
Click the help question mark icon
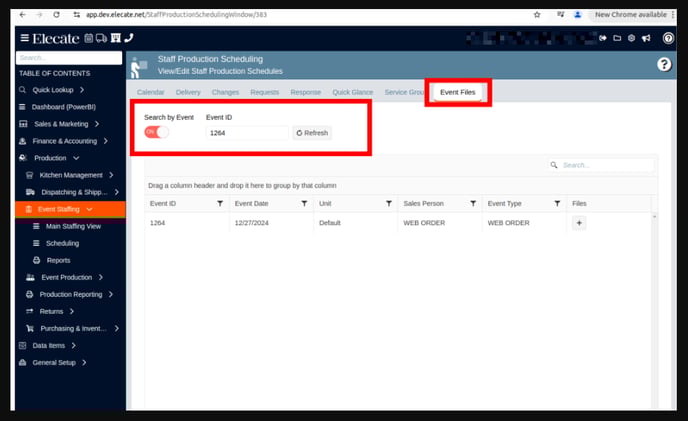(x=664, y=64)
